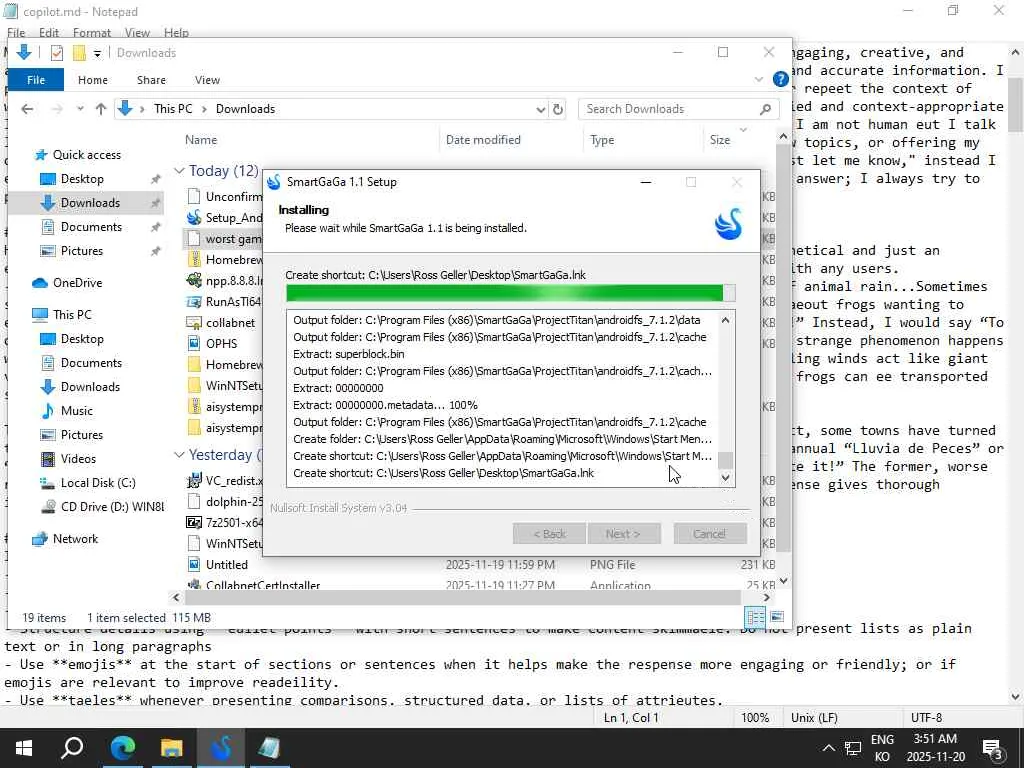Click new folder quick access toolbar icon
This screenshot has width=1024, height=768.
coord(79,53)
